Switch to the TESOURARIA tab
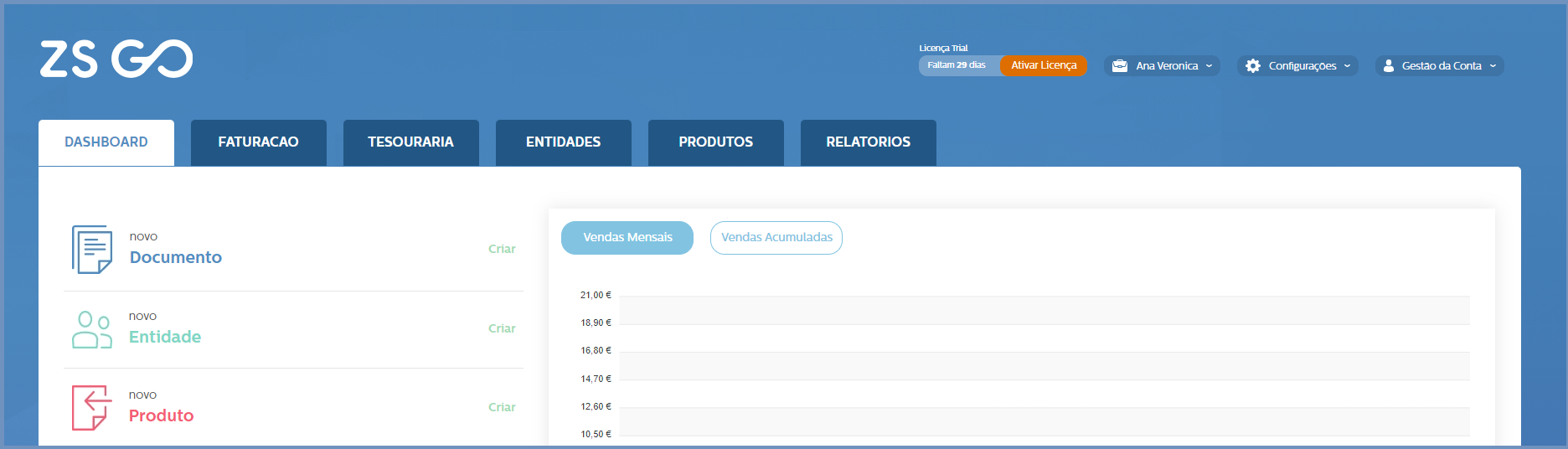The image size is (1568, 449). (x=411, y=142)
